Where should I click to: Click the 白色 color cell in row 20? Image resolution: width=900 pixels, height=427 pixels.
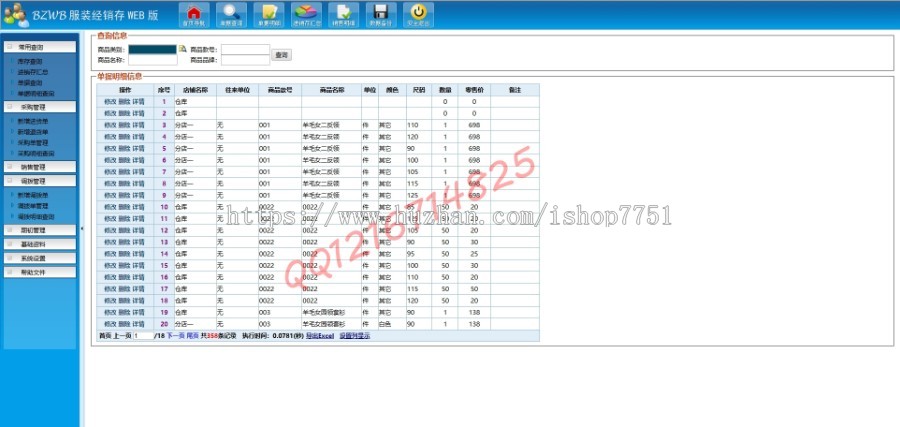point(392,324)
